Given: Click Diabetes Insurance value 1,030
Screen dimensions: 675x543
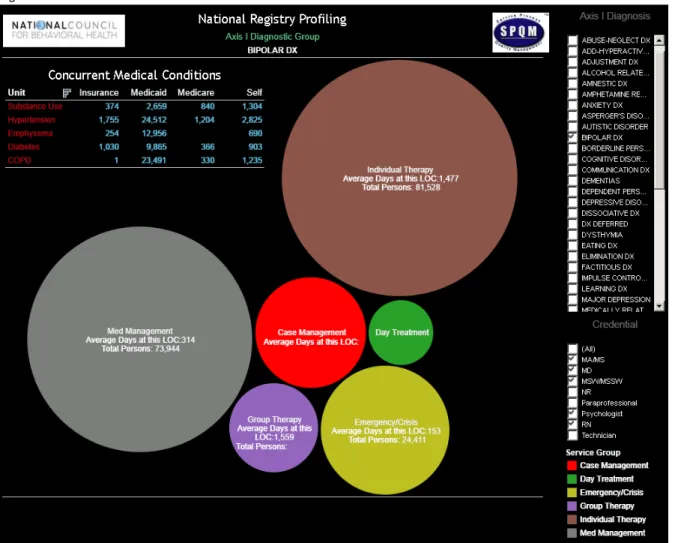Looking at the screenshot, I should [109, 147].
